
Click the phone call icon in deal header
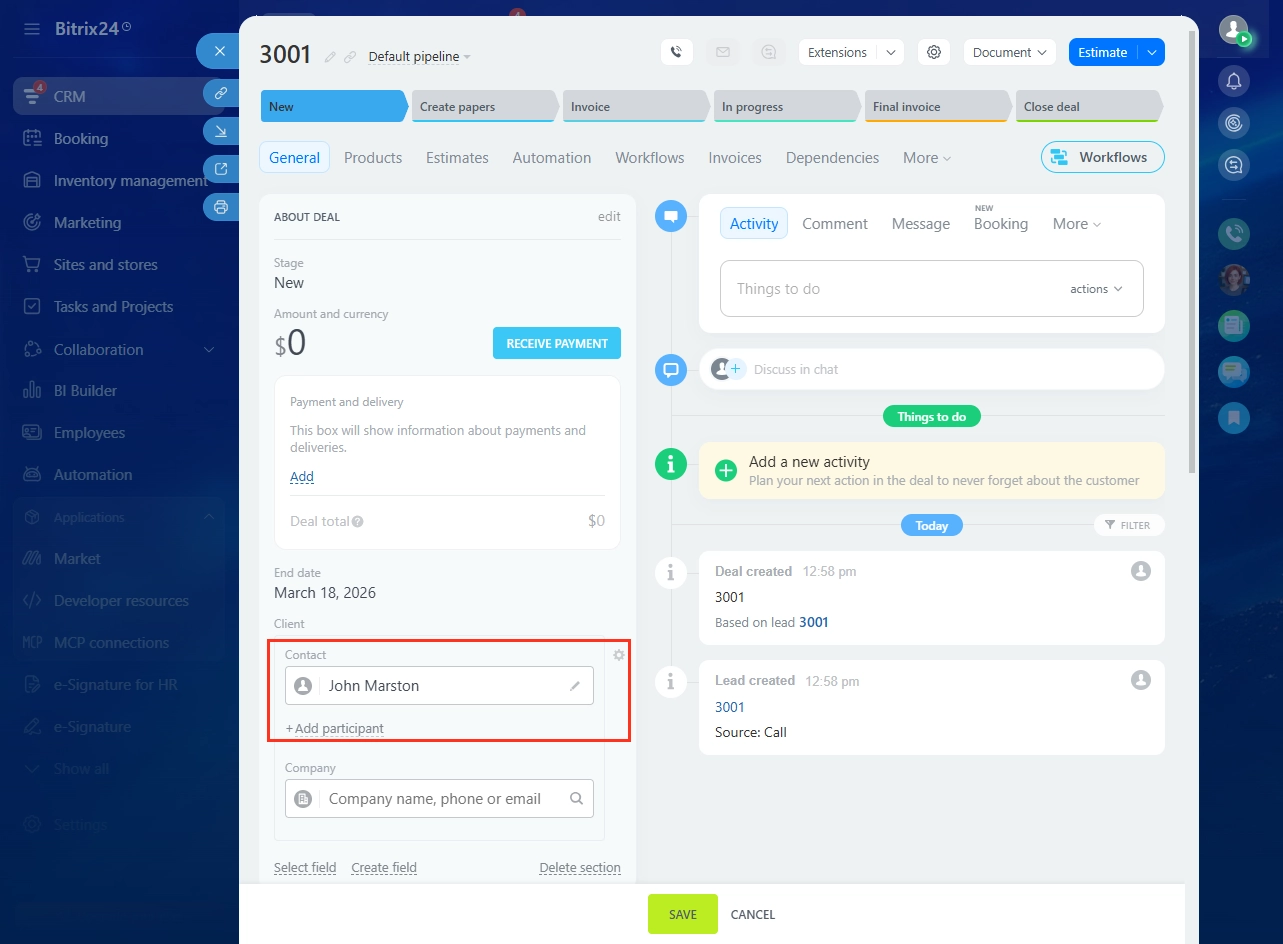point(677,52)
